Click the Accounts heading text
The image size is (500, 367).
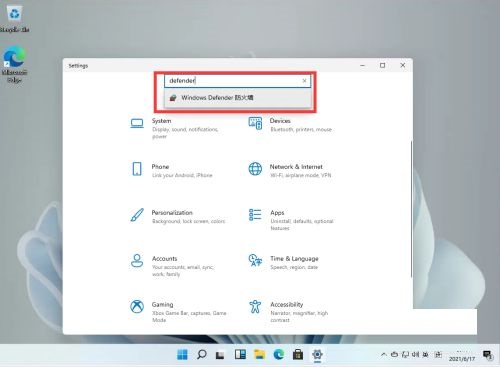tap(164, 258)
